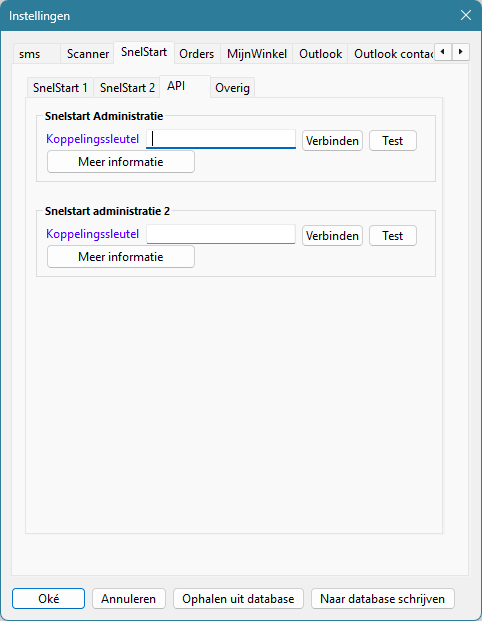482x621 pixels.
Task: Switch to the sms tab
Action: point(36,54)
